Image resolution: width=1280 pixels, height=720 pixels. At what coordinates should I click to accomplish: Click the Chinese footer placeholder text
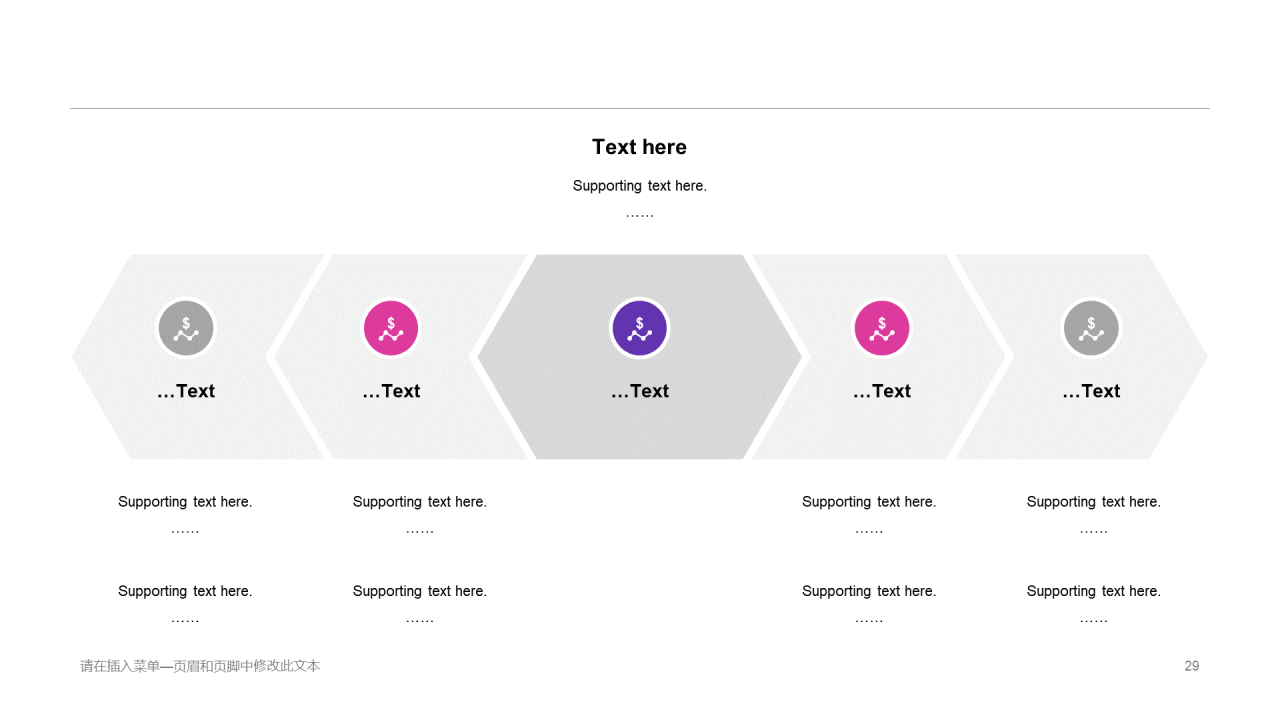200,666
